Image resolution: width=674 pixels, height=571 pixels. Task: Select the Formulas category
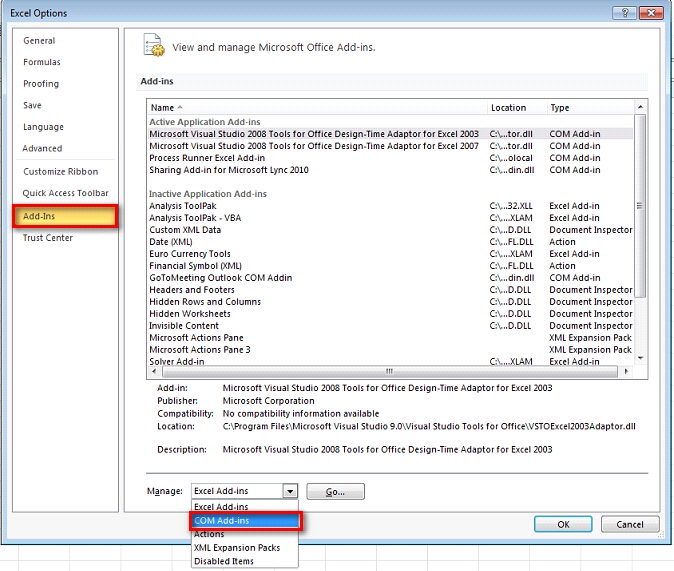pos(42,62)
